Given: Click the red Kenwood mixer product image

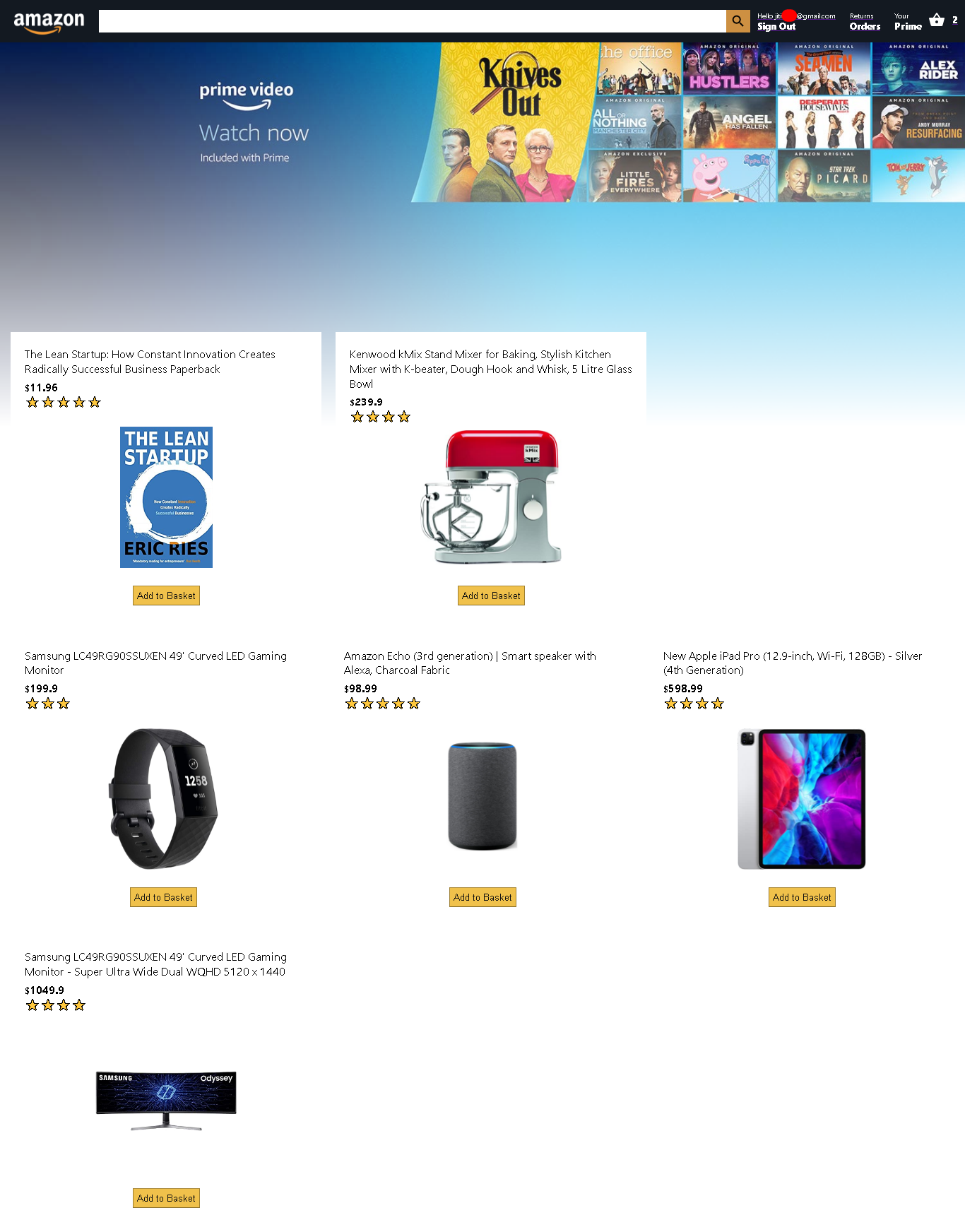Looking at the screenshot, I should [x=491, y=497].
